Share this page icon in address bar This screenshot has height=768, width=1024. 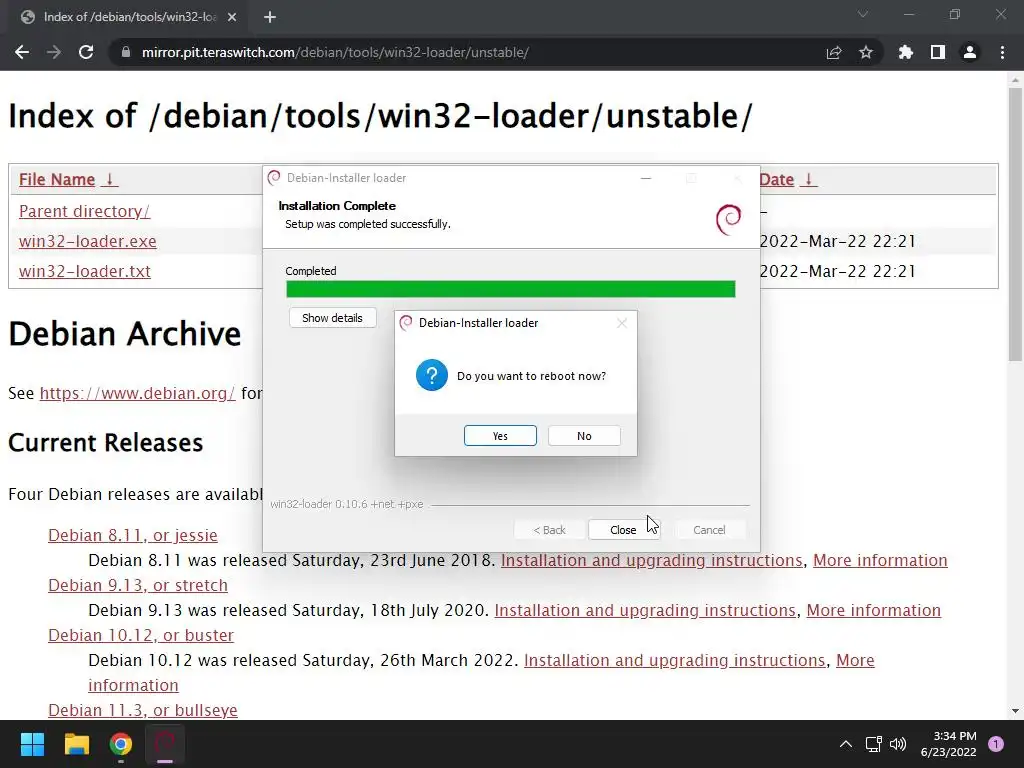tap(834, 52)
